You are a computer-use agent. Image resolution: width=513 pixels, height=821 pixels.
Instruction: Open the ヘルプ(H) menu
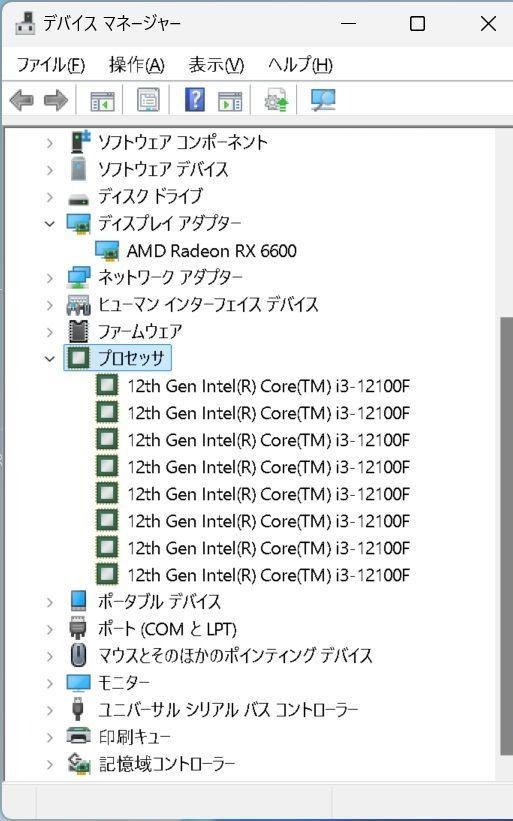point(300,65)
